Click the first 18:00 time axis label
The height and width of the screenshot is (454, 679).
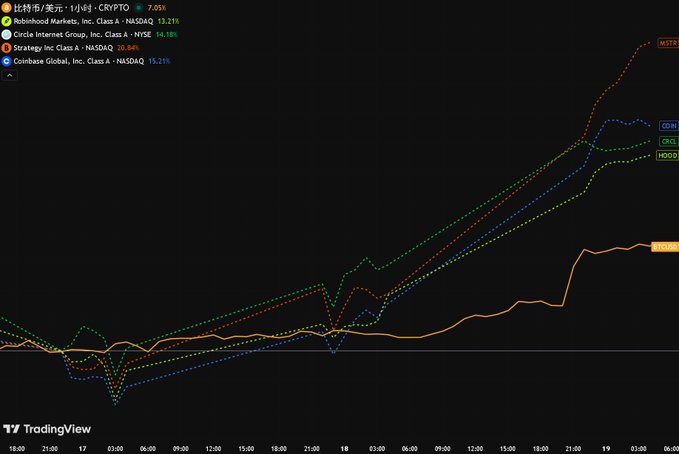pos(17,449)
